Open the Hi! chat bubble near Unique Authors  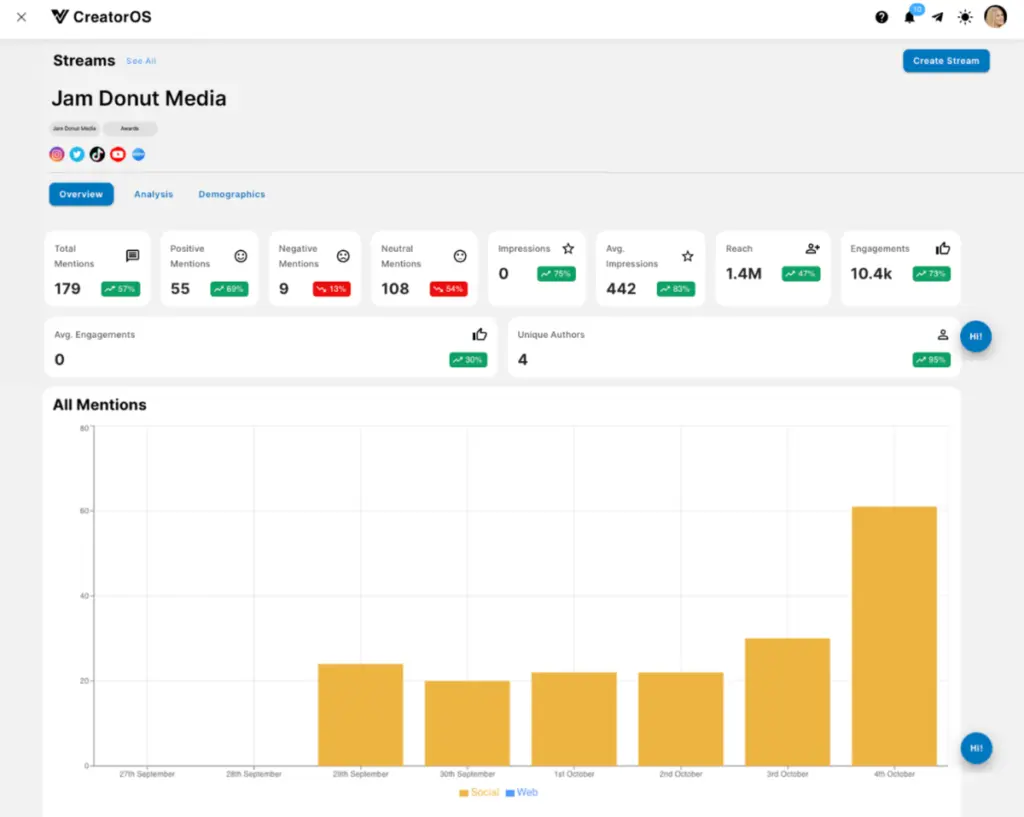coord(976,337)
